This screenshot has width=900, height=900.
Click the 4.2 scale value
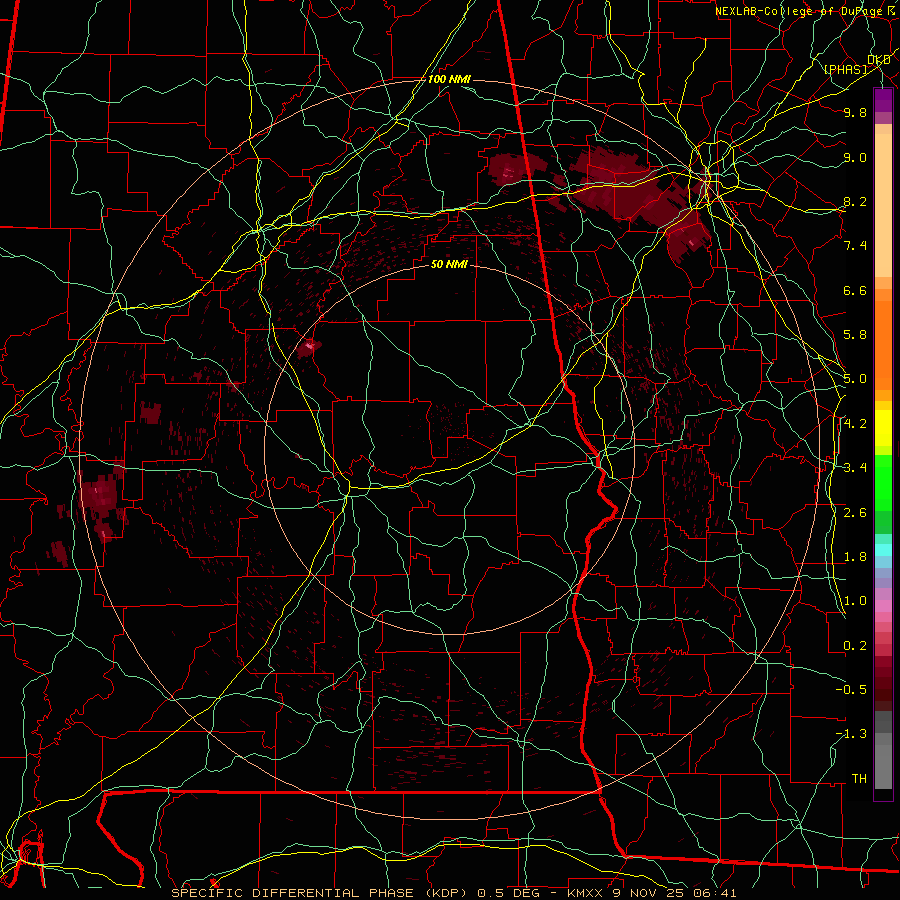pos(855,424)
